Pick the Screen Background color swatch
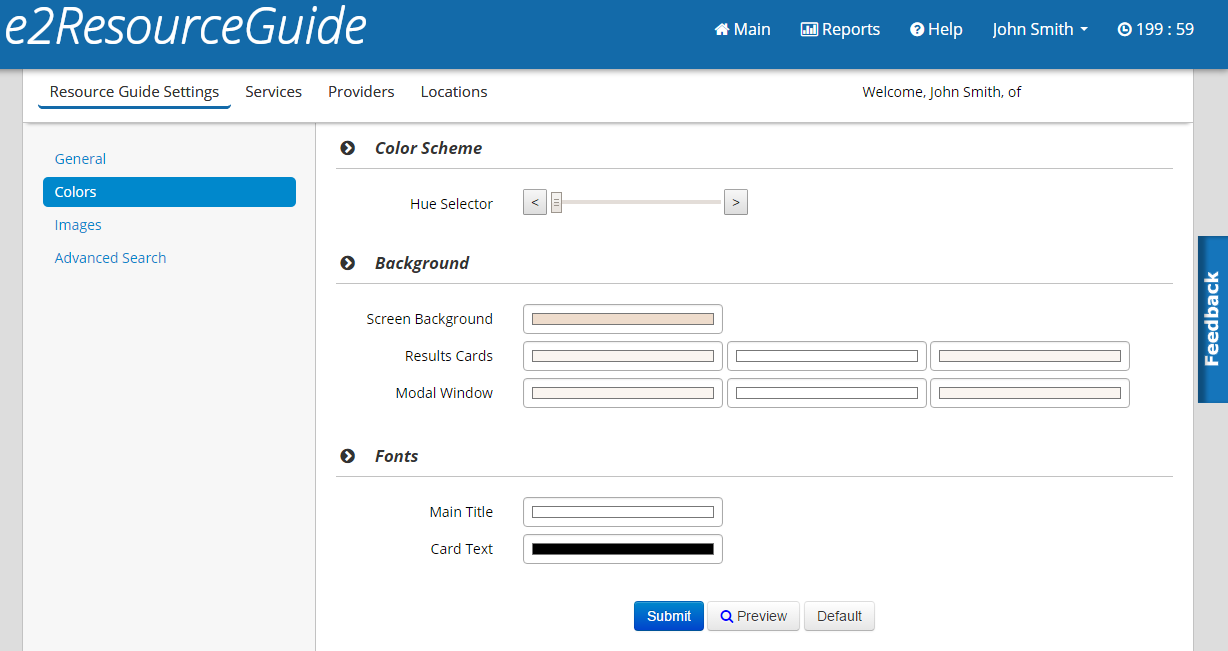This screenshot has height=651, width=1228. coord(622,319)
